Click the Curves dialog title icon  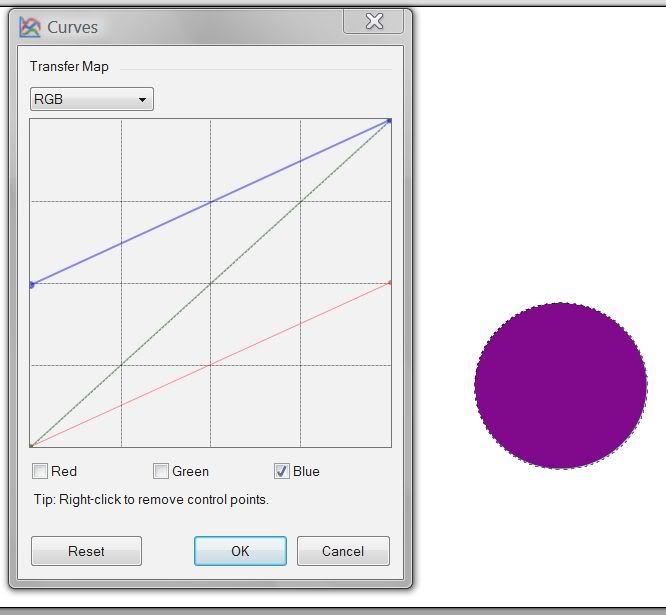[29, 28]
